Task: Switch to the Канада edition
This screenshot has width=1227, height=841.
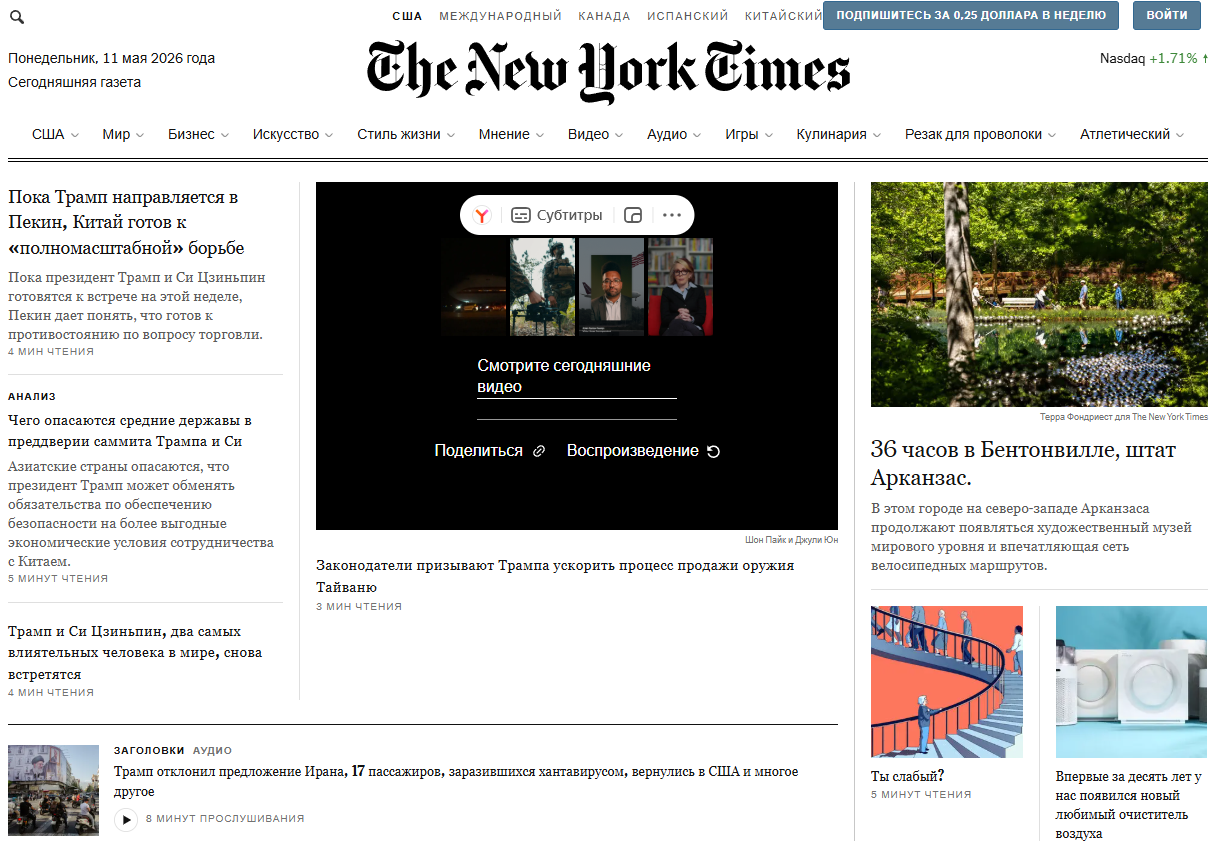Action: (604, 16)
